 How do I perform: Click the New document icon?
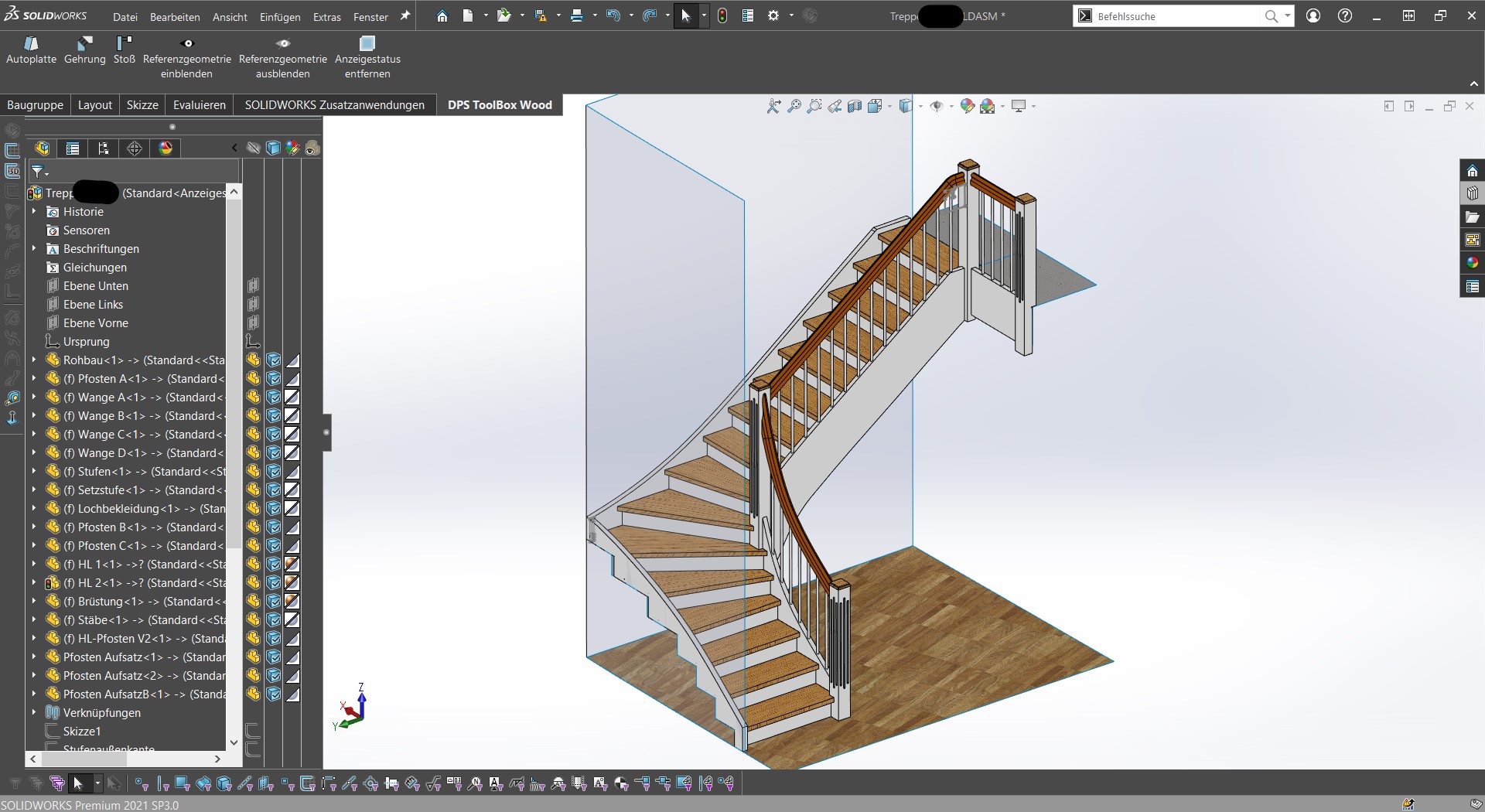pos(468,16)
